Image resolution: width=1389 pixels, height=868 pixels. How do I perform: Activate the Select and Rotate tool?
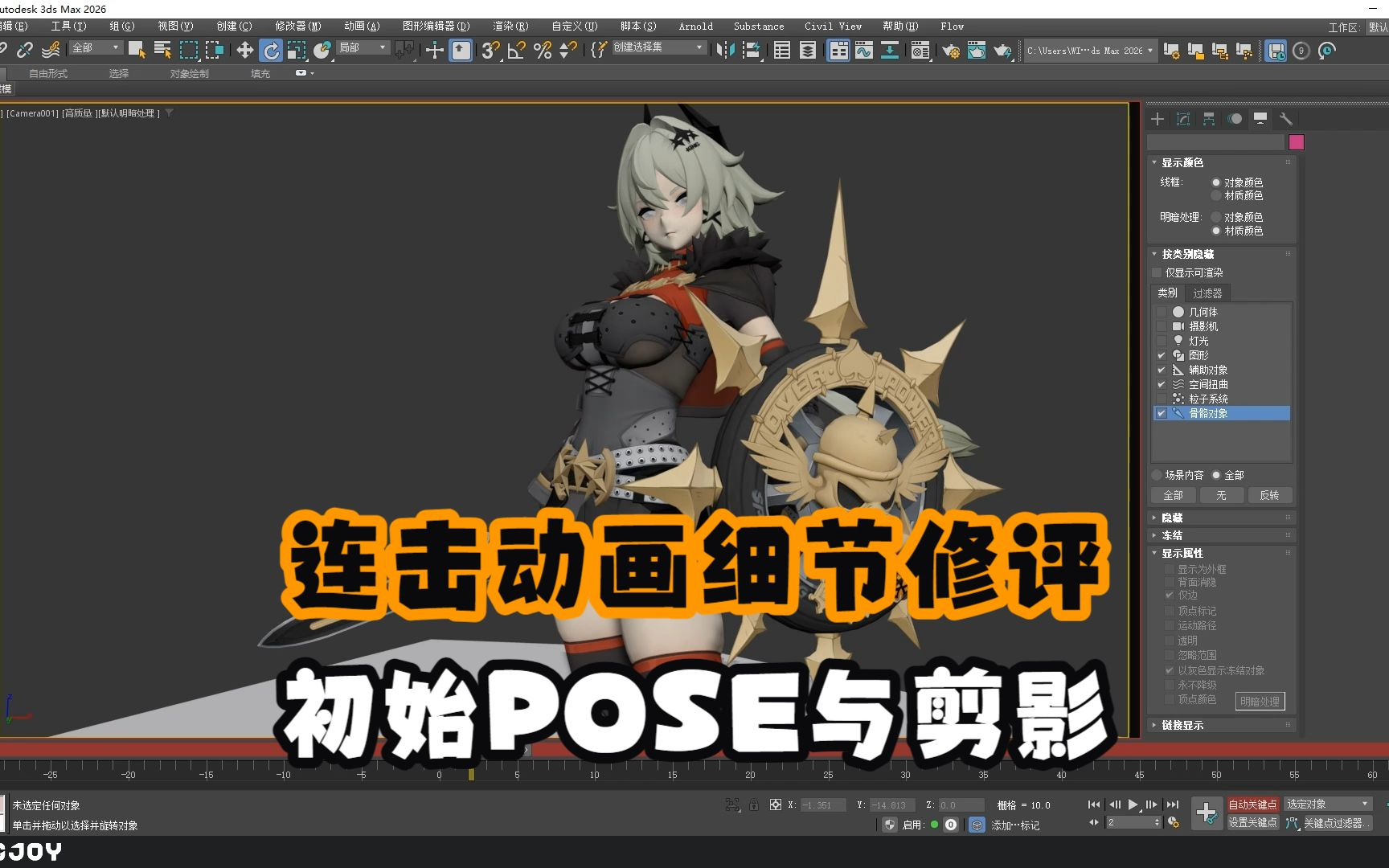[x=272, y=51]
